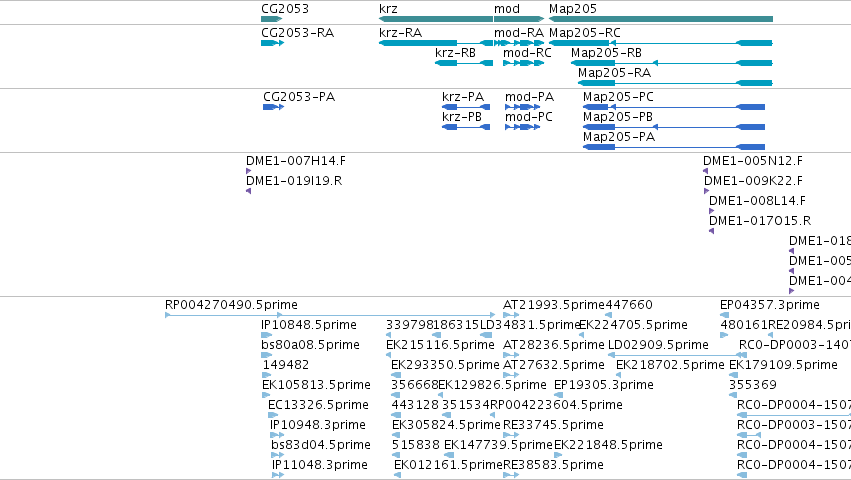Select the EK105813.5prime EST label
The image size is (851, 480).
coord(316,386)
